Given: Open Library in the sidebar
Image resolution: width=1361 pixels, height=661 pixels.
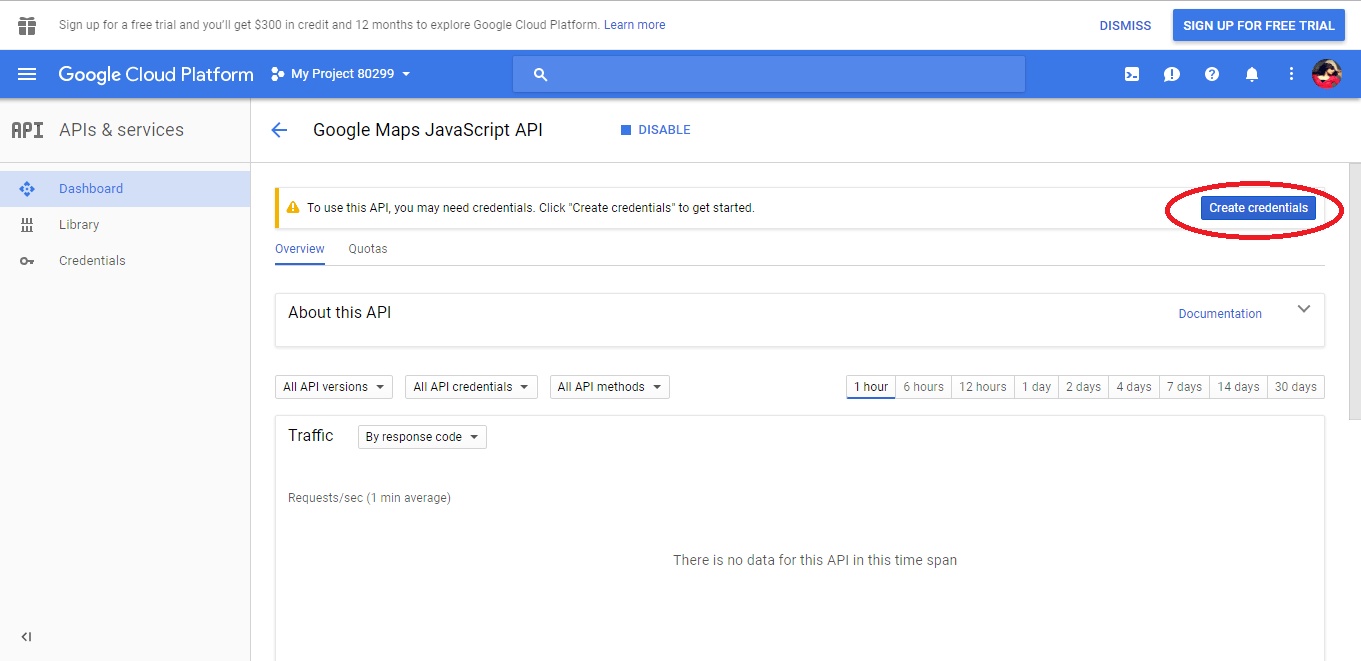Looking at the screenshot, I should coord(125,225).
